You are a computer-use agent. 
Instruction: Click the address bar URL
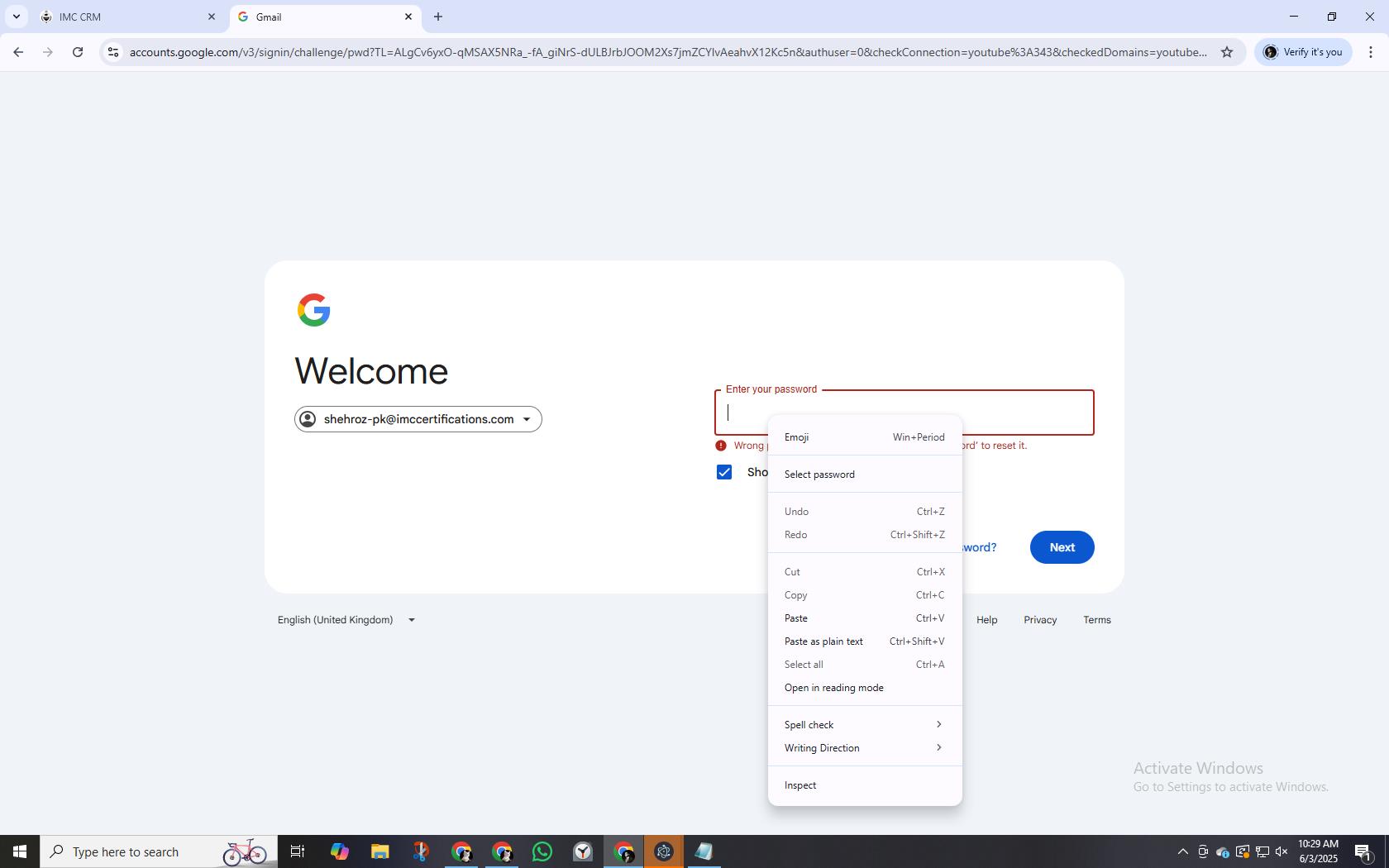(x=667, y=52)
